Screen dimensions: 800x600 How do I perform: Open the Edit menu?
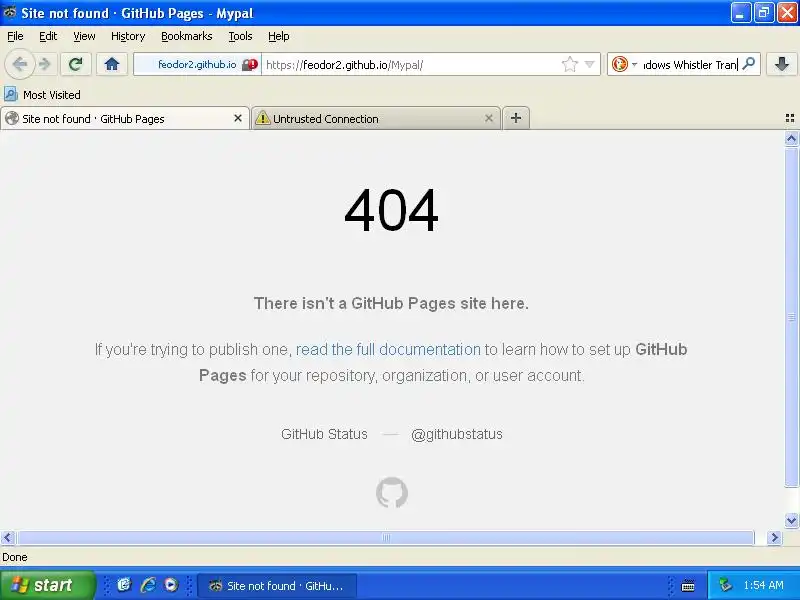48,36
